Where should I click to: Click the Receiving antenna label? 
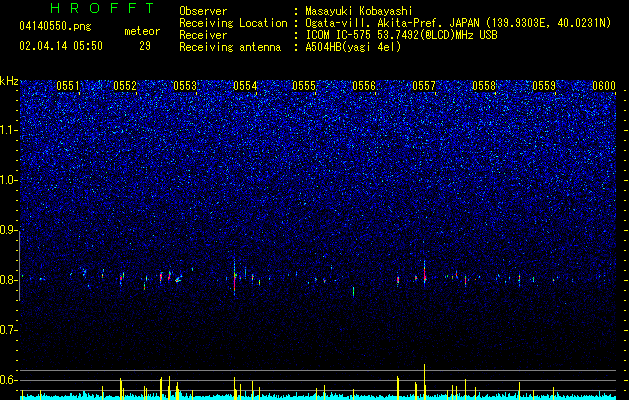(230, 47)
